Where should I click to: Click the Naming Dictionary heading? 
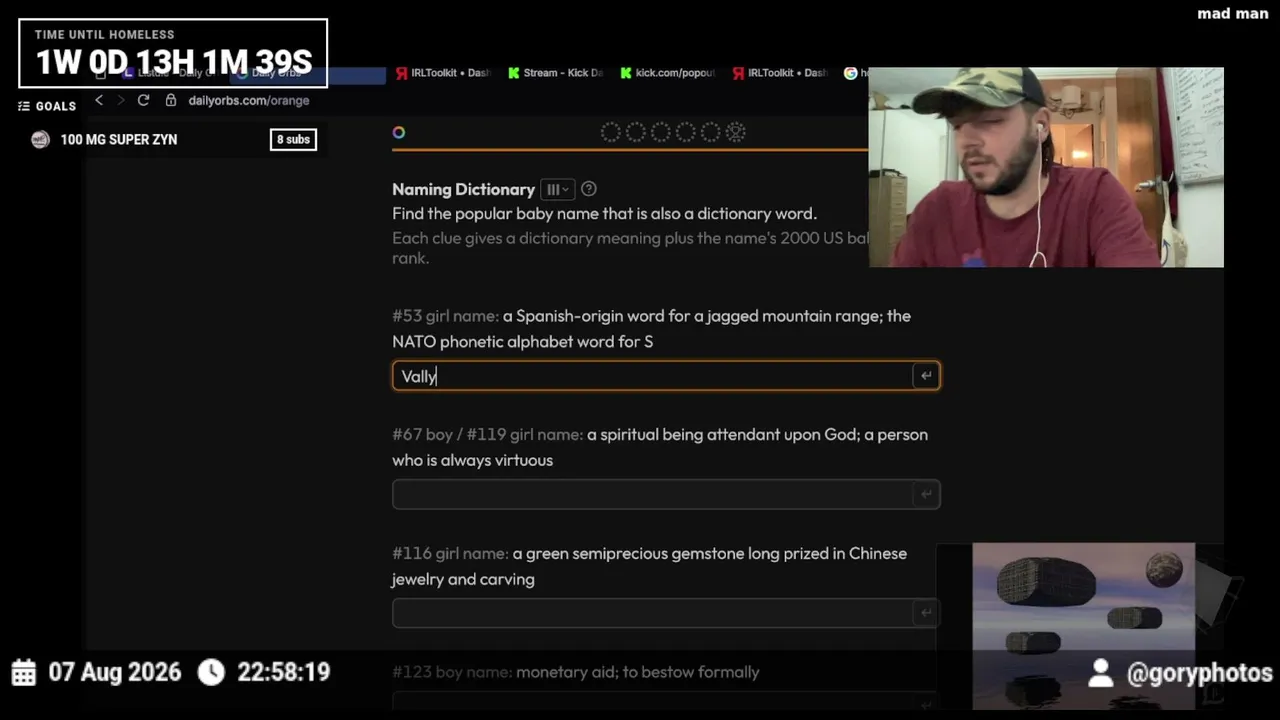[x=463, y=189]
